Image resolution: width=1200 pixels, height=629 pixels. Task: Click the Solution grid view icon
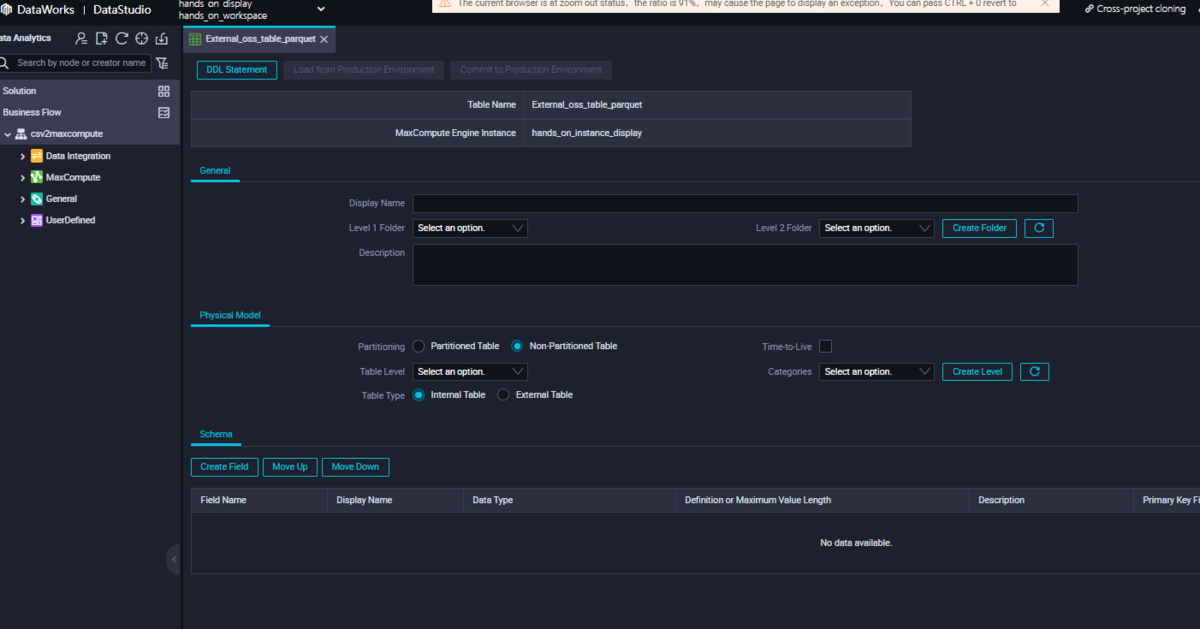tap(164, 91)
